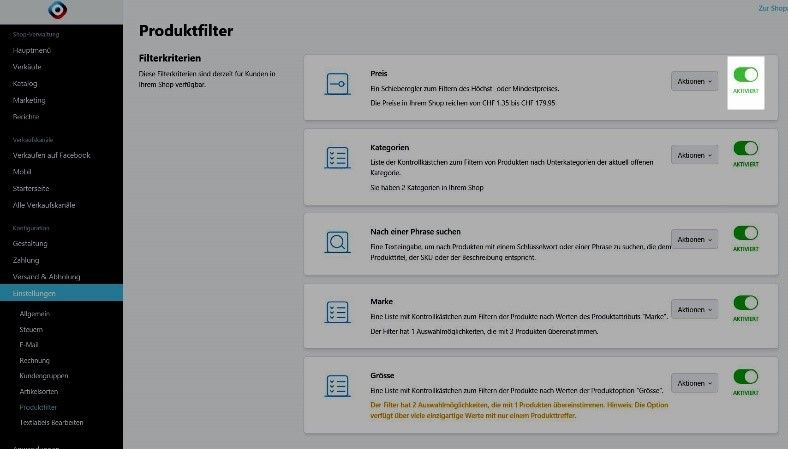Screen dimensions: 788x449
Task: Click the Grösse filter title
Action: (382, 376)
